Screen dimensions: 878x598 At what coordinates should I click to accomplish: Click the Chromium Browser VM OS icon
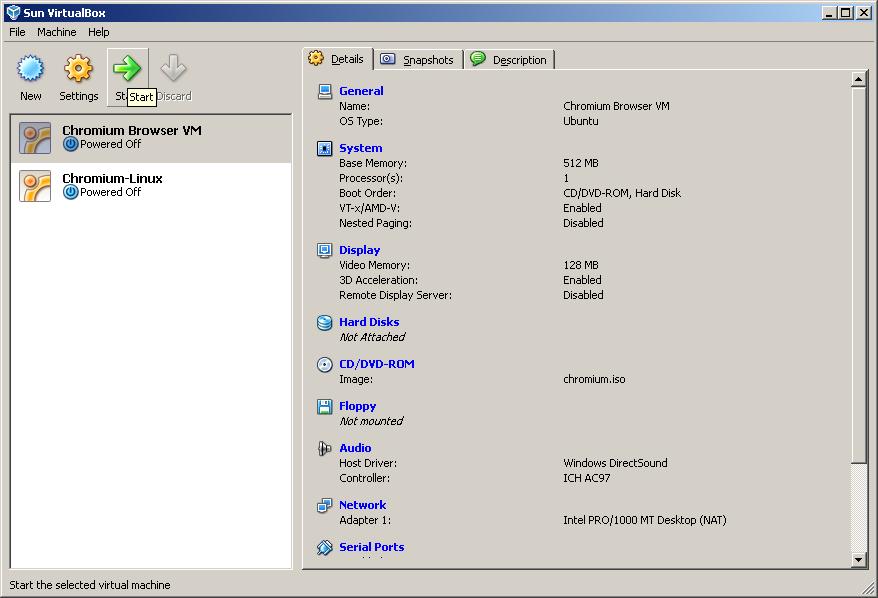click(35, 138)
